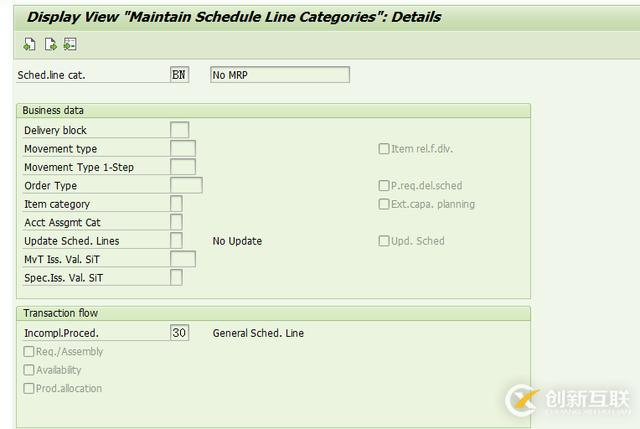Tick the Upd. Sched checkbox
This screenshot has width=640, height=429.
pyautogui.click(x=384, y=241)
